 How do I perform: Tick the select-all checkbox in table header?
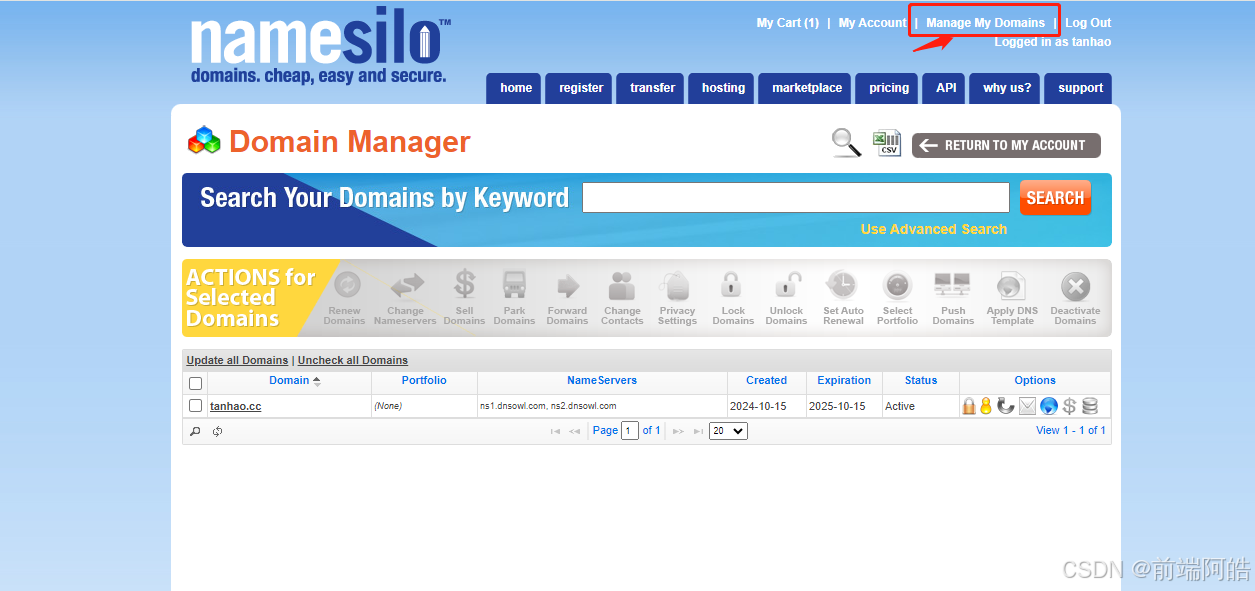pyautogui.click(x=195, y=383)
